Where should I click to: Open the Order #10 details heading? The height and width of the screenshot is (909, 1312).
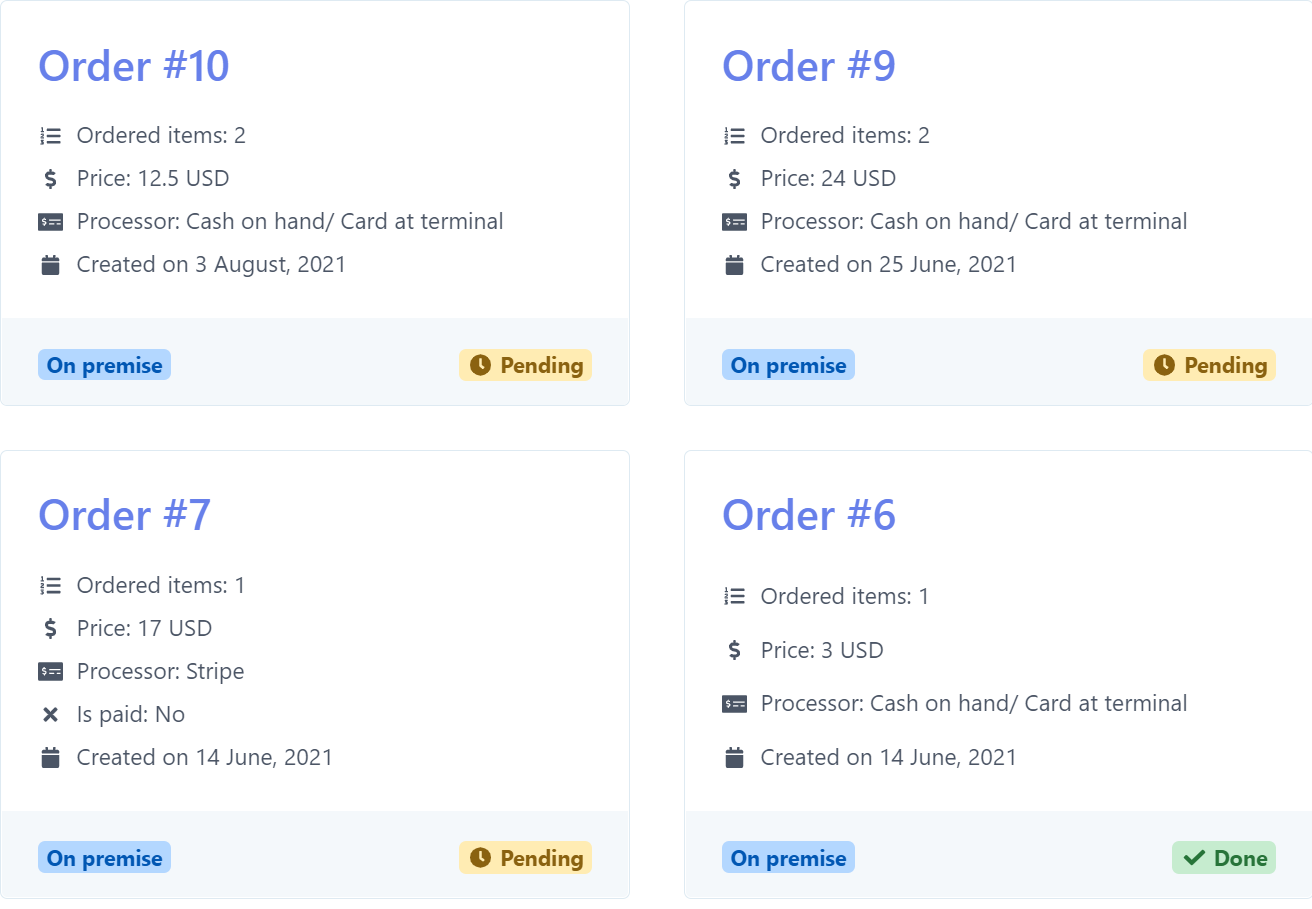click(133, 66)
